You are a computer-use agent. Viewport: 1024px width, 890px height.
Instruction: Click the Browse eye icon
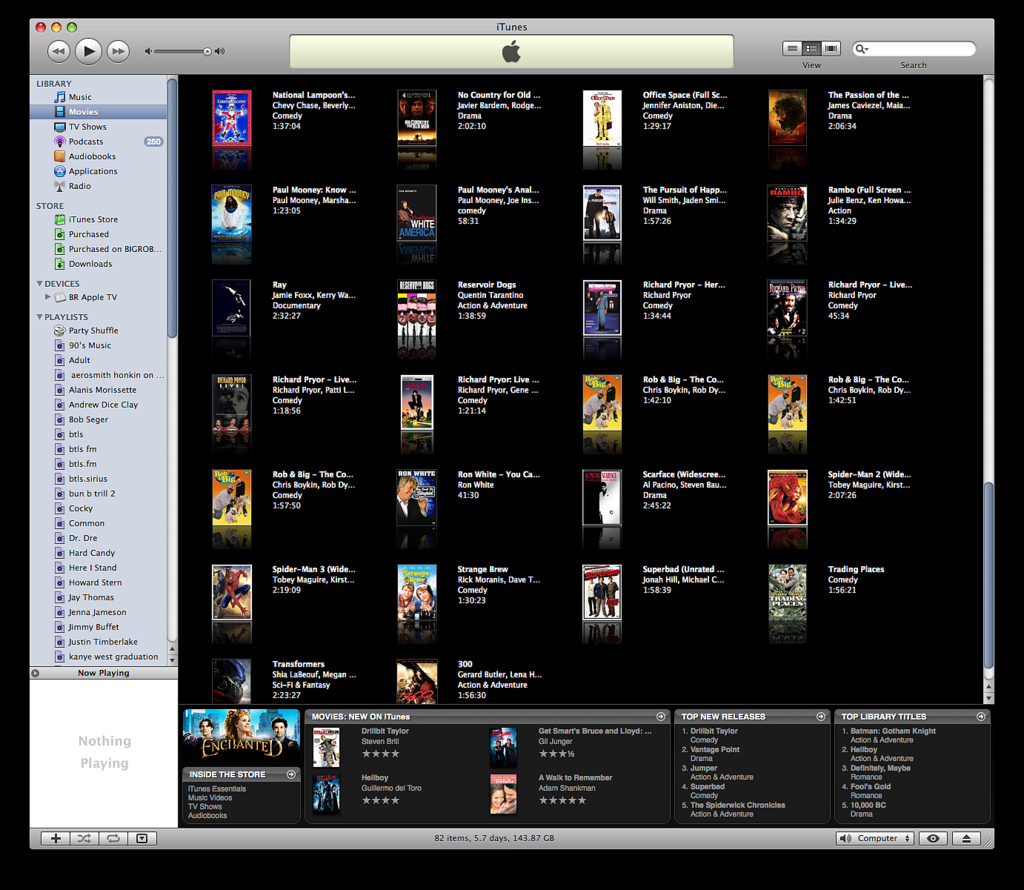pos(933,838)
